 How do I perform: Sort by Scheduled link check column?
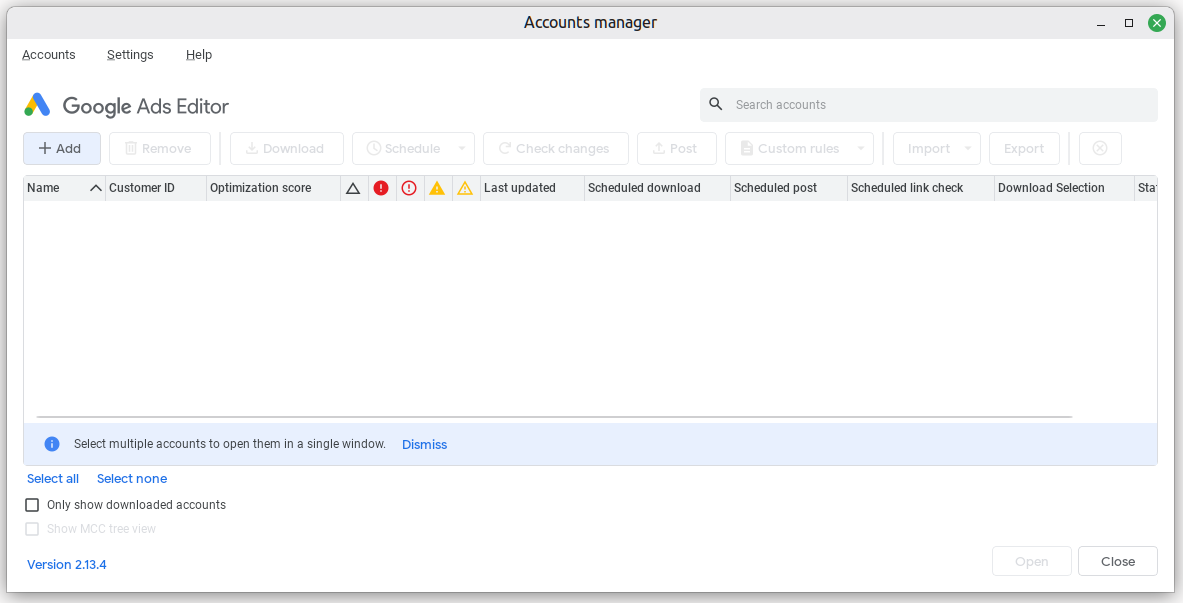click(920, 188)
